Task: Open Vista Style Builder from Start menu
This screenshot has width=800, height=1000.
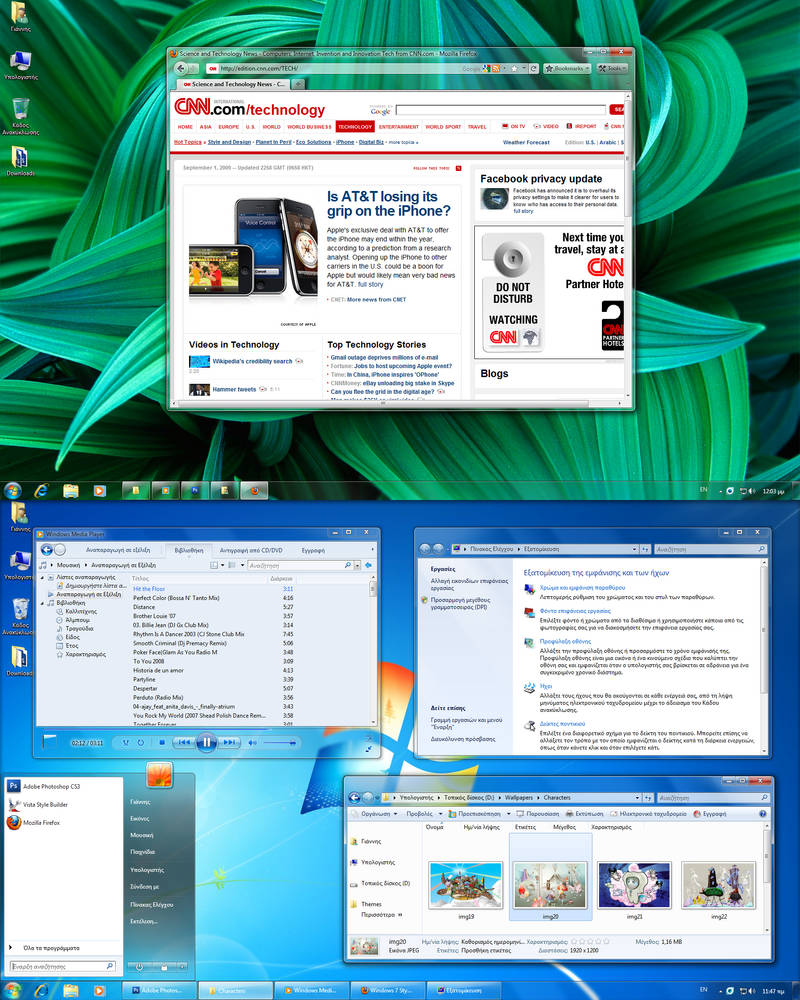Action: [63, 804]
